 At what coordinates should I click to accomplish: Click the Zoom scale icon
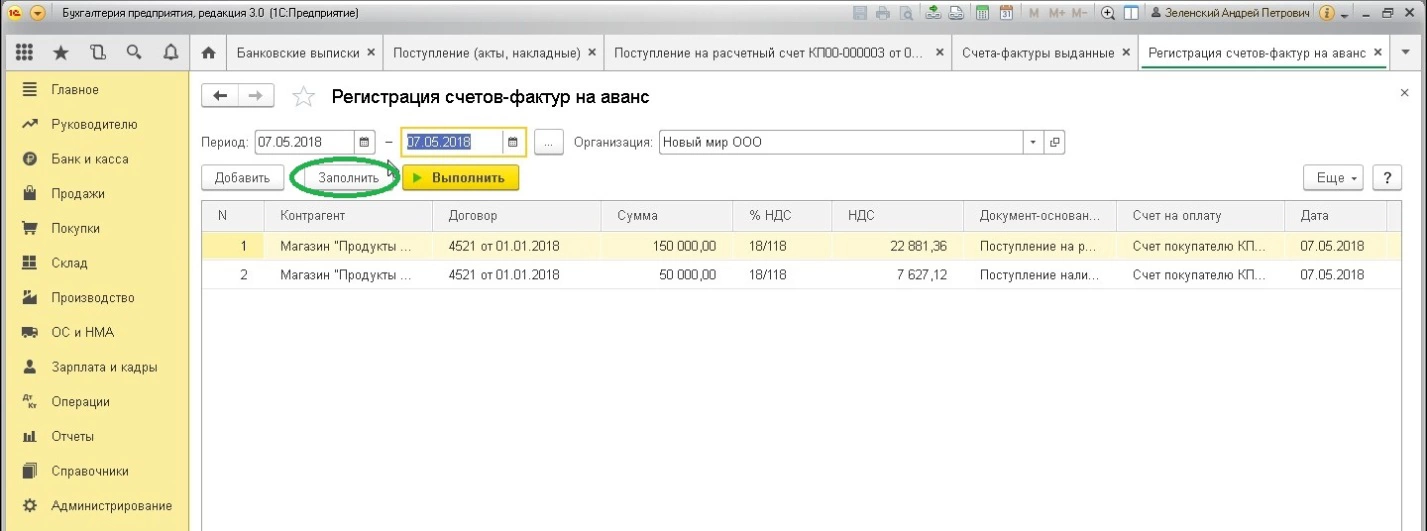tap(1108, 14)
